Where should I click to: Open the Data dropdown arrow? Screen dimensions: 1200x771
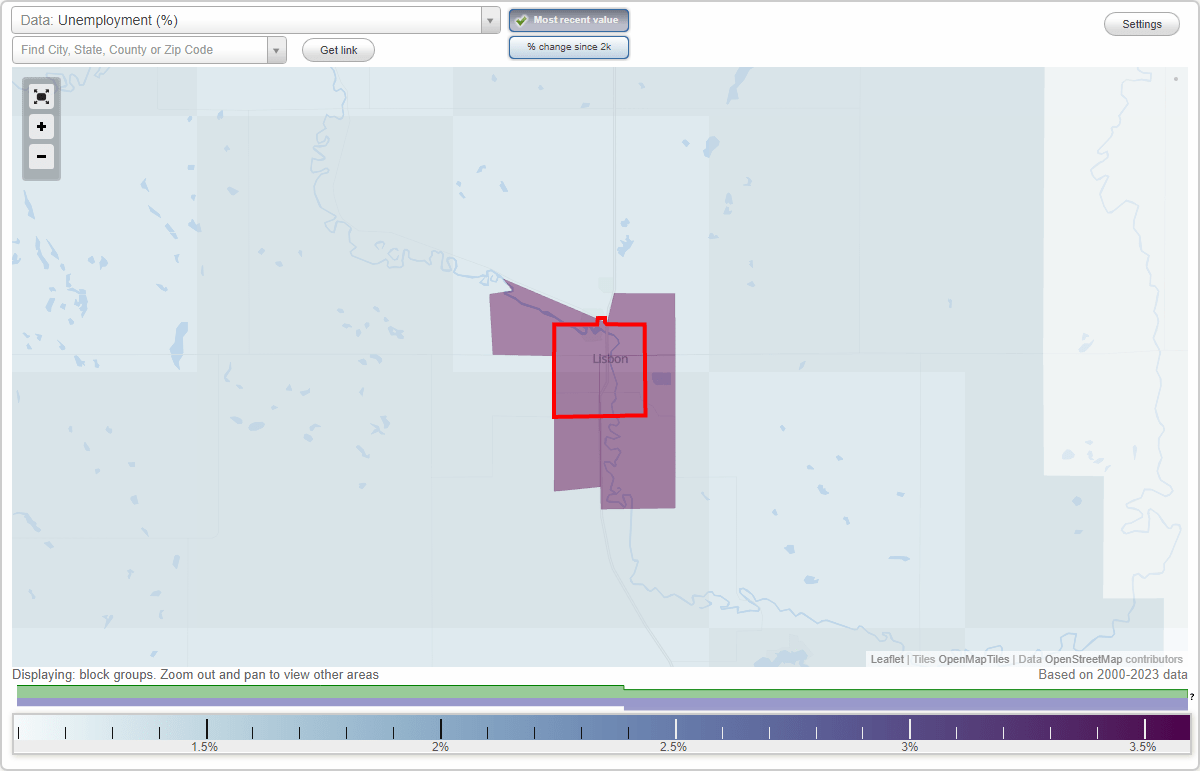coord(489,19)
